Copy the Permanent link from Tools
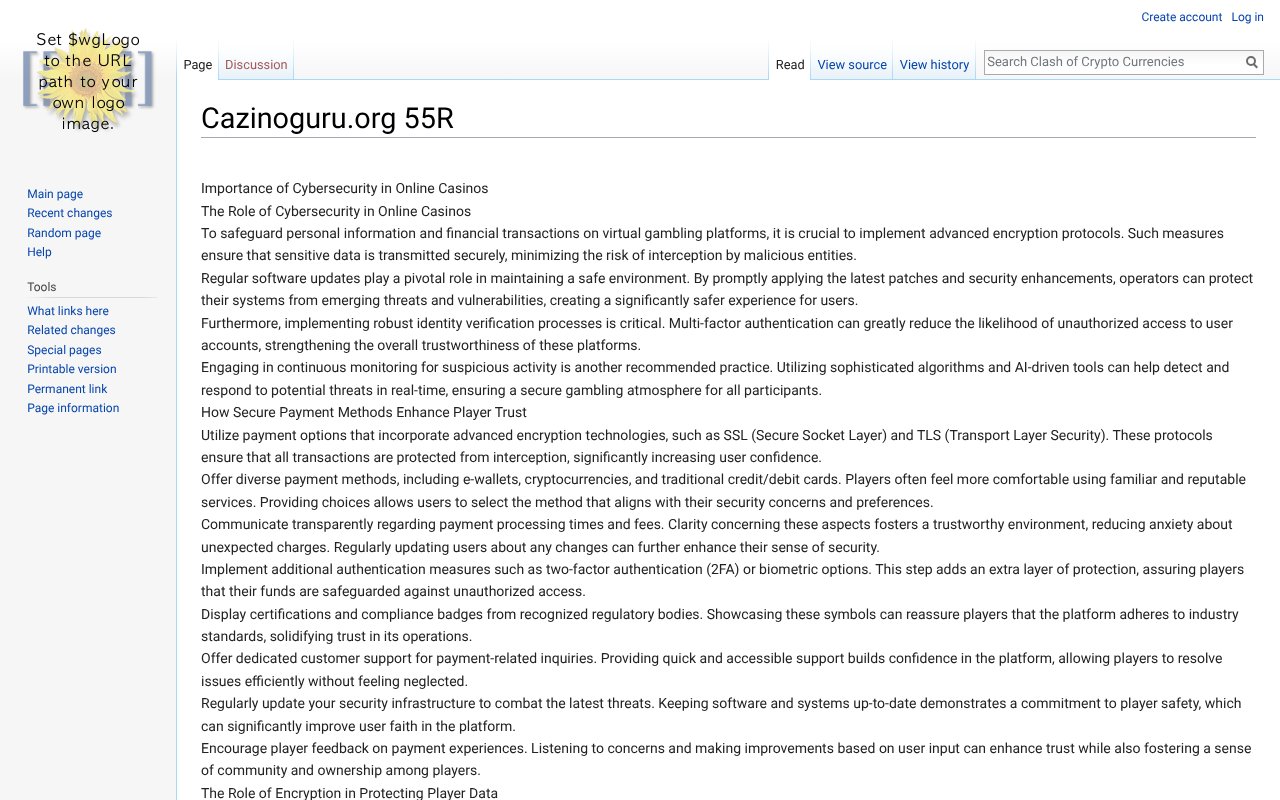1280x800 pixels. (x=67, y=389)
